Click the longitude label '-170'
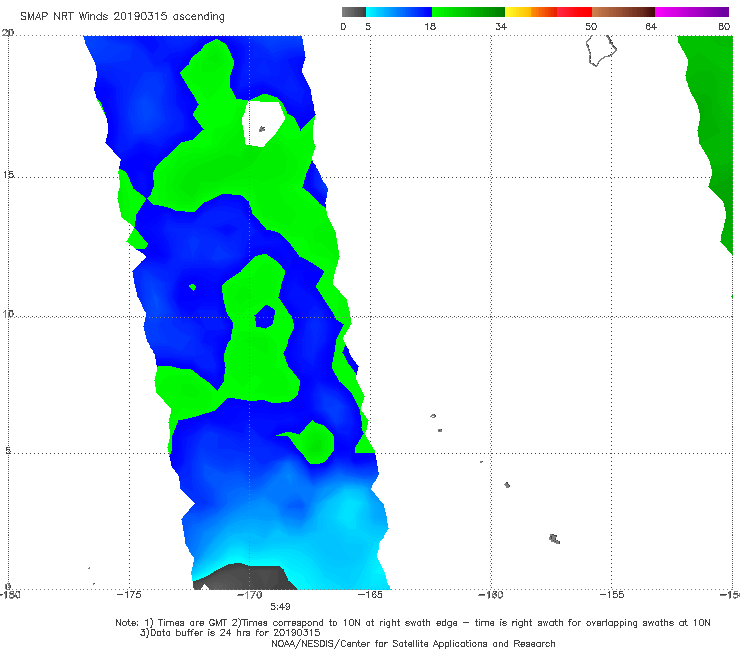Screen dimensions: 740x650 click(x=250, y=595)
